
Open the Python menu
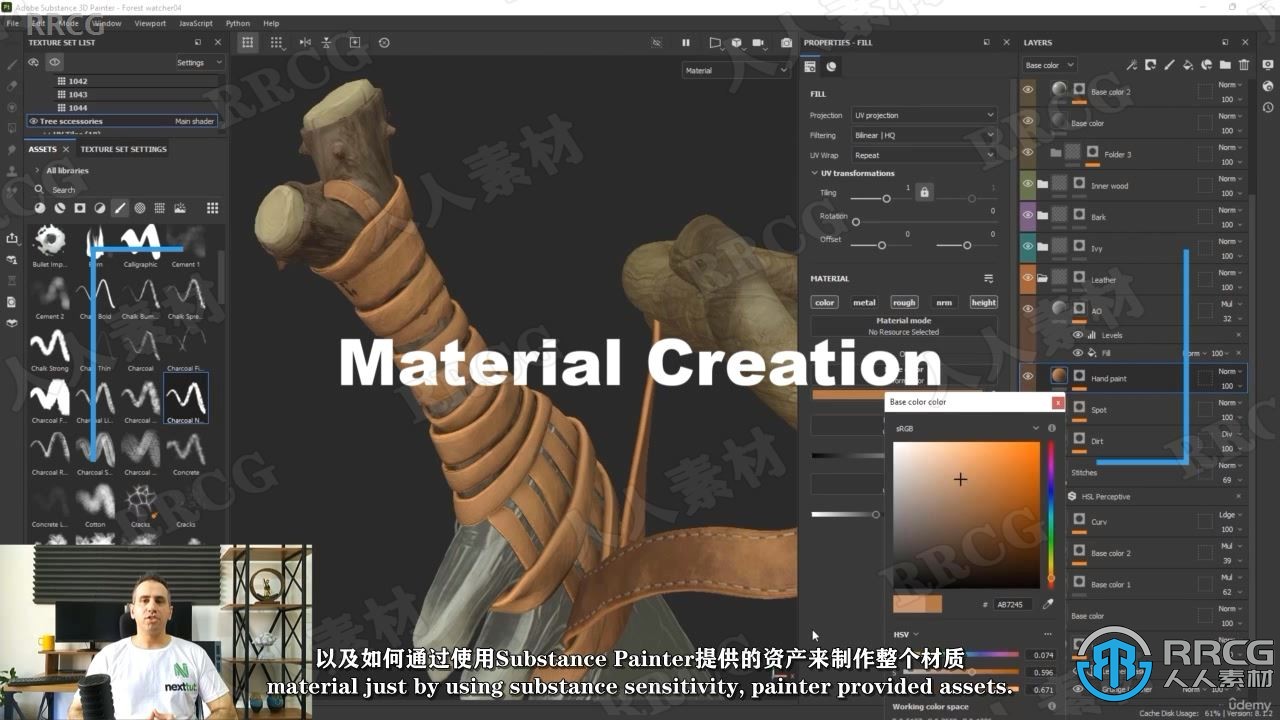point(238,23)
